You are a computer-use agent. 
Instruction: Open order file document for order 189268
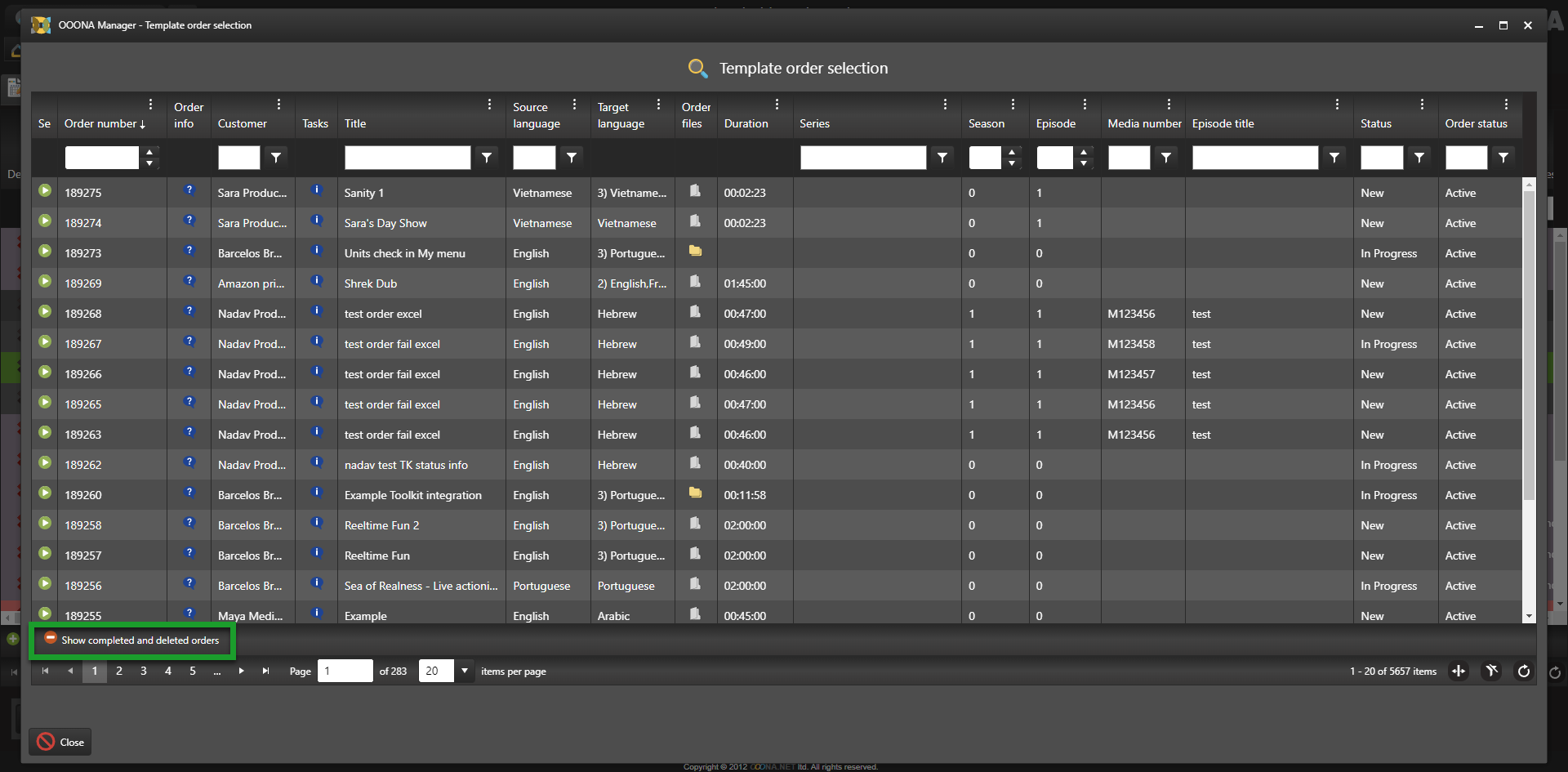[x=695, y=311]
